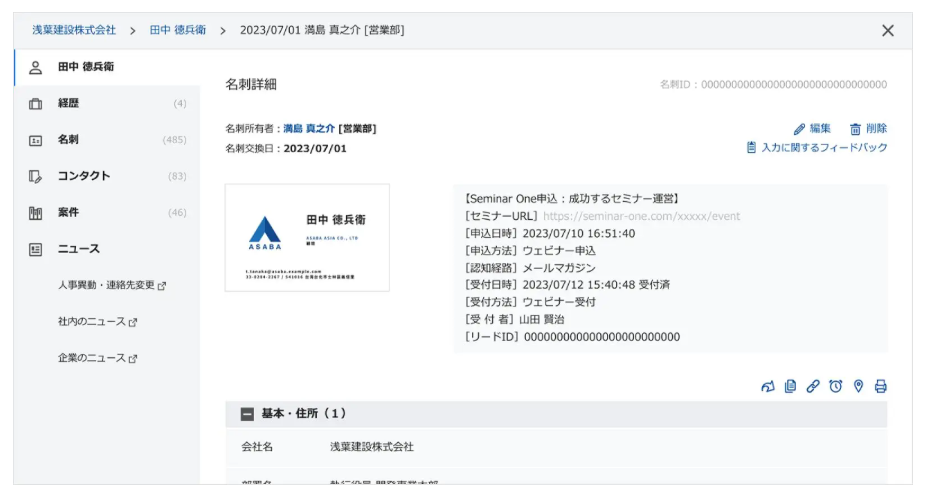Click the pencil icon for 編集
The width and height of the screenshot is (925, 490).
(x=799, y=129)
